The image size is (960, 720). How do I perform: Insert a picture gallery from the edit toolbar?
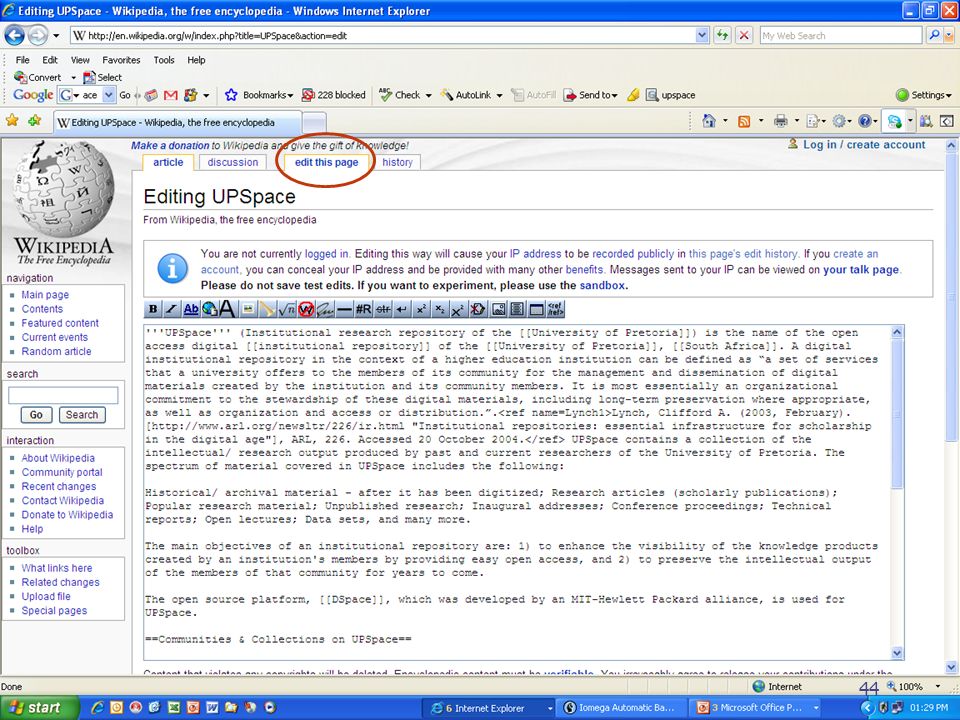point(498,309)
